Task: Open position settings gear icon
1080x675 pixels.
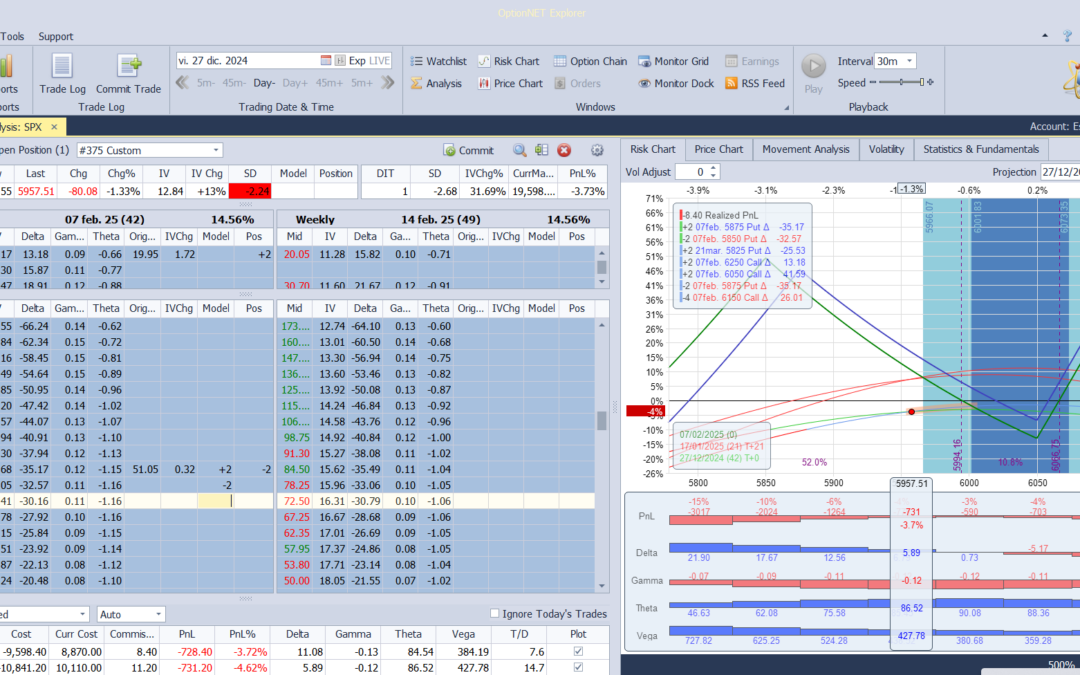Action: (x=597, y=150)
